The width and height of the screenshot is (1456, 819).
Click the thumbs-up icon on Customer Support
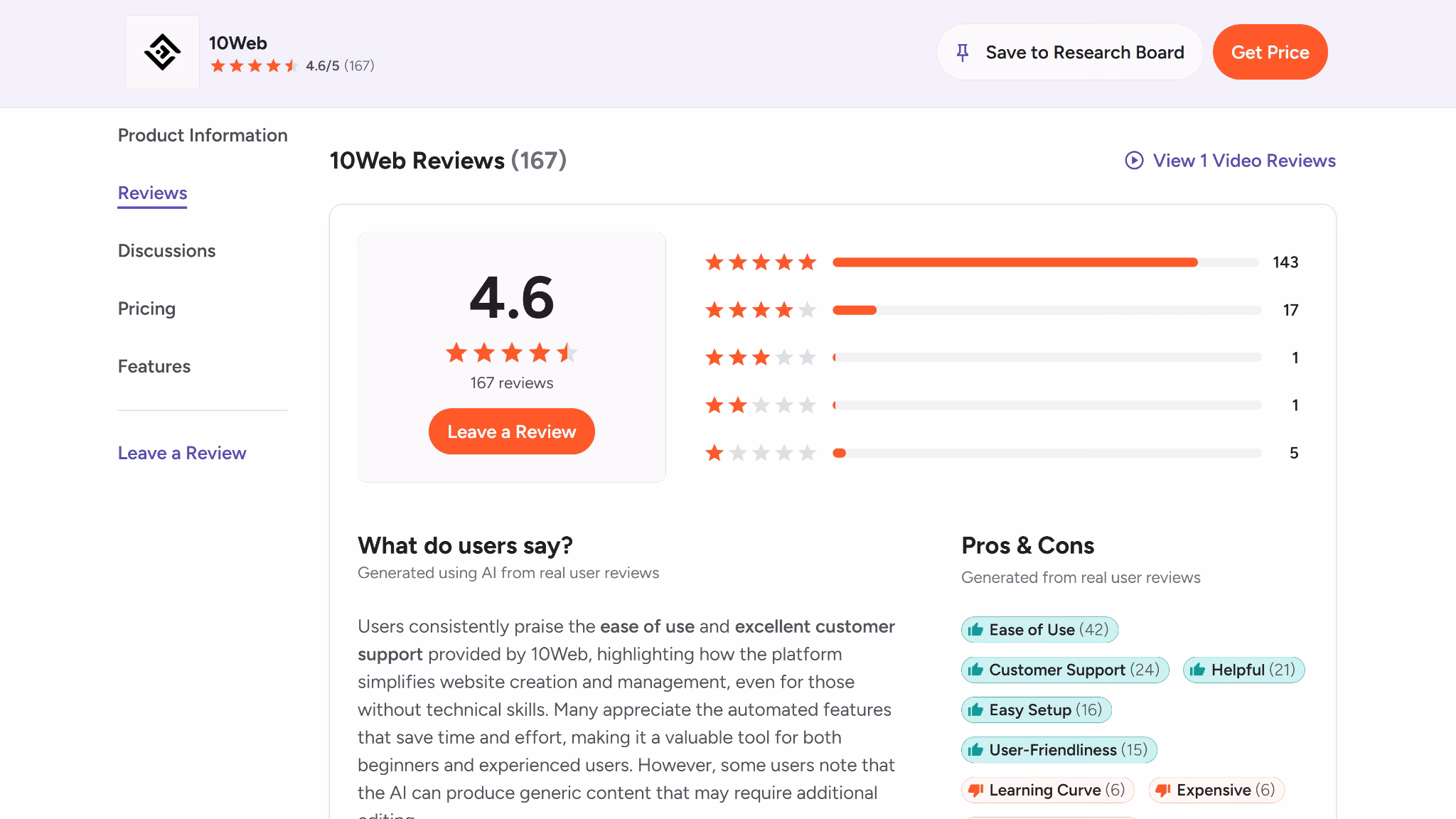click(x=975, y=670)
